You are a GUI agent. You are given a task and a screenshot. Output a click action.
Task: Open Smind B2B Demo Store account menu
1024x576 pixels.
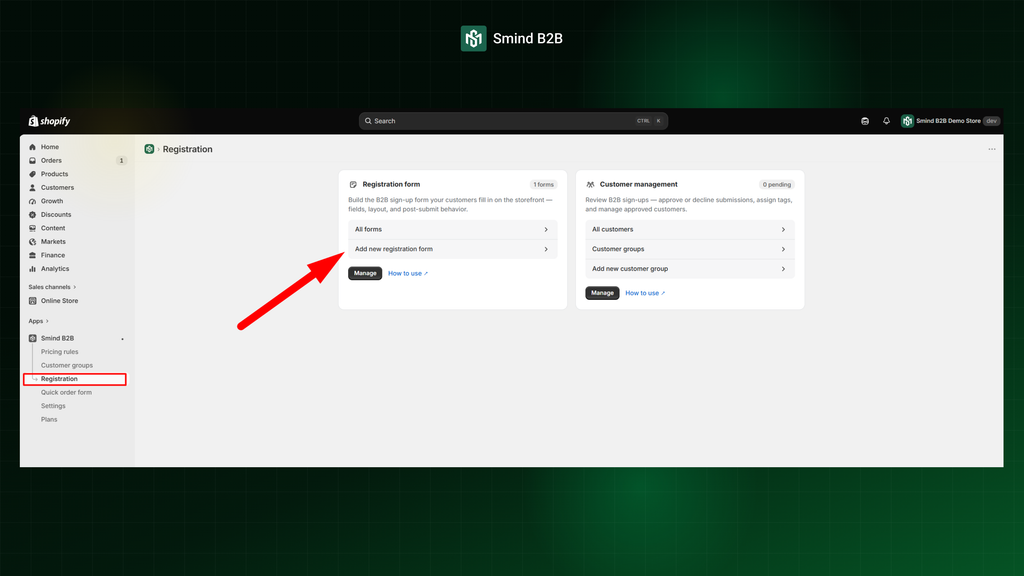click(950, 121)
